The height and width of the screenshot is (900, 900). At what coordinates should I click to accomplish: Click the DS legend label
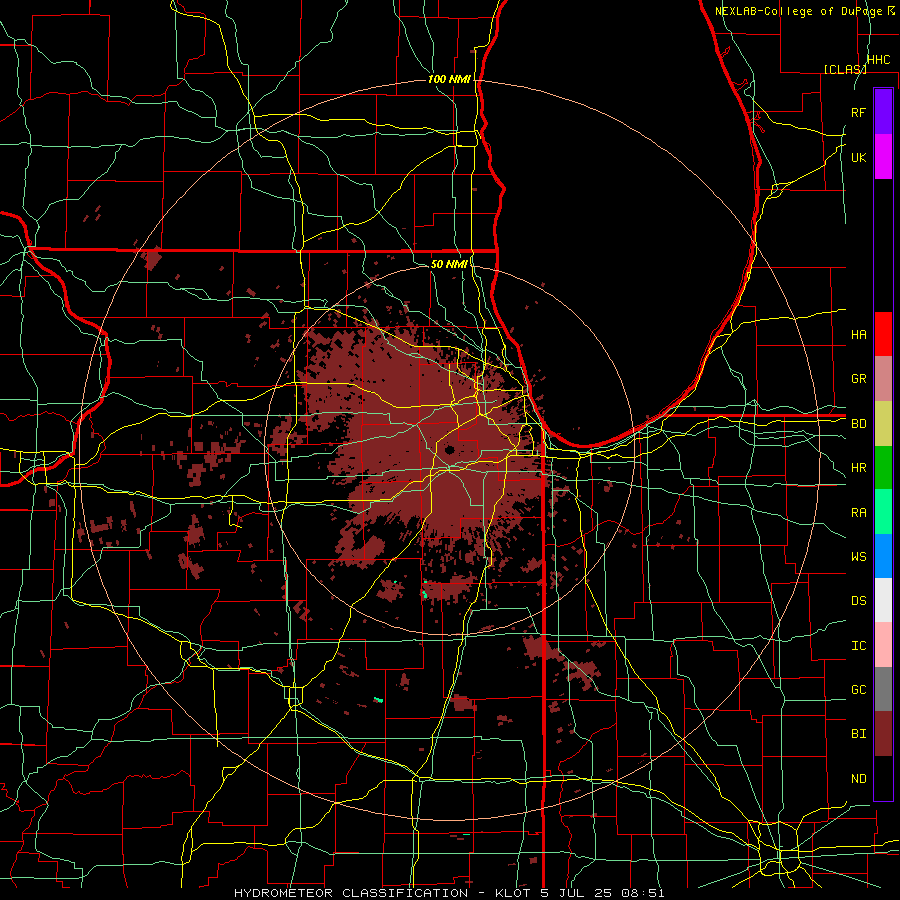tap(859, 601)
